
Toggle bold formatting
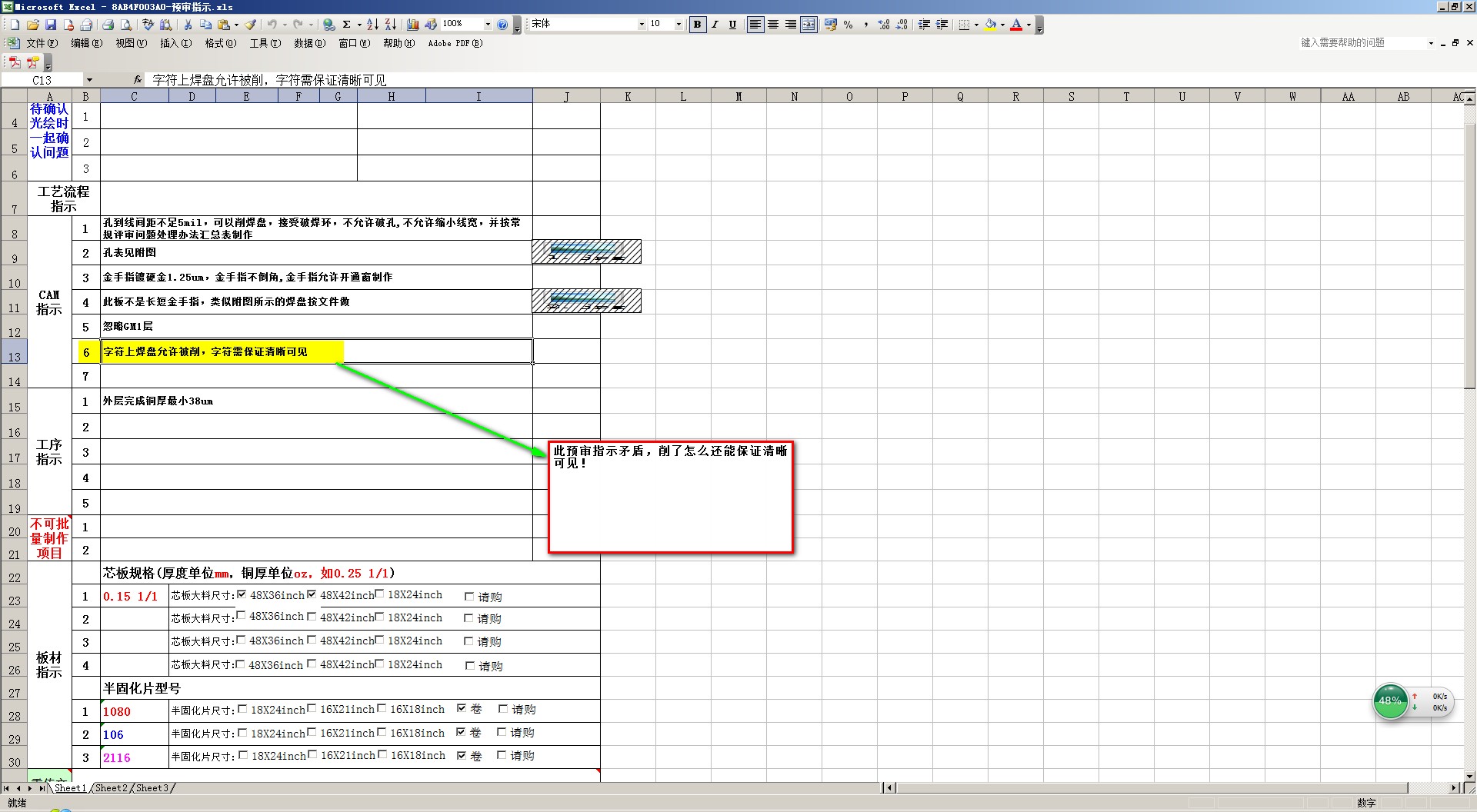click(697, 25)
